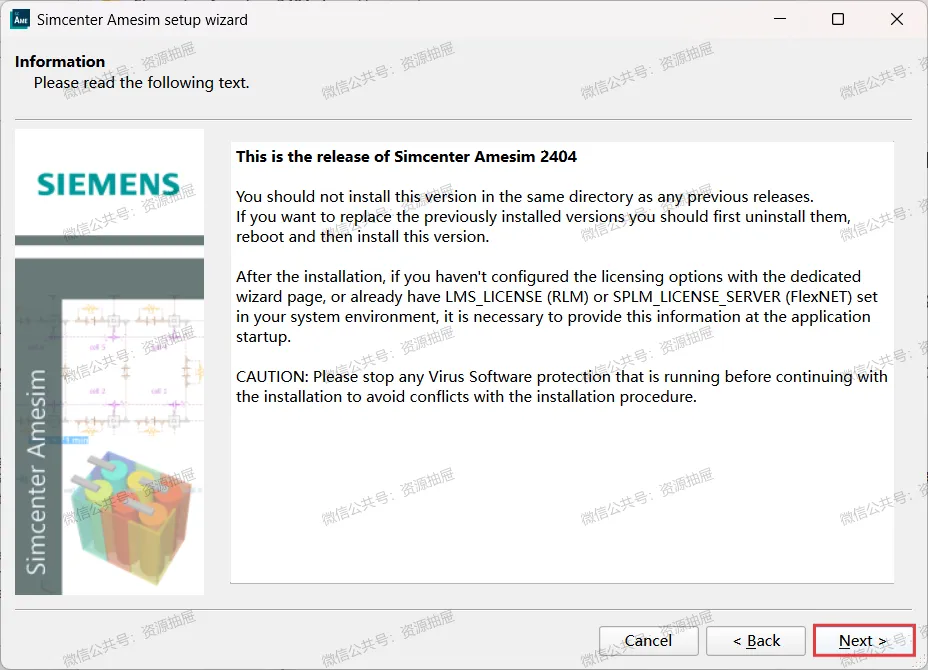Click the release title 'Simcenter Amesim 2404'
The image size is (928, 670).
(x=485, y=156)
